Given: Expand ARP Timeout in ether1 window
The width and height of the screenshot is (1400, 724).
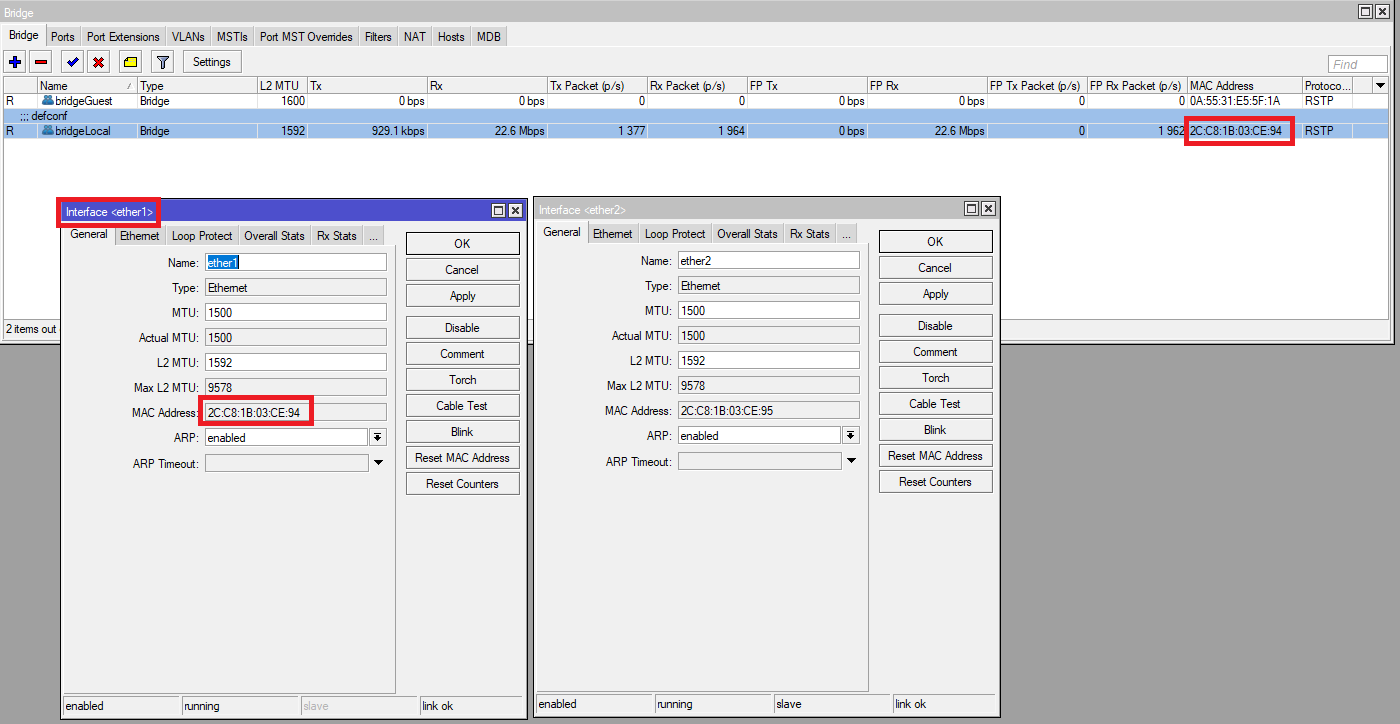Looking at the screenshot, I should point(378,463).
